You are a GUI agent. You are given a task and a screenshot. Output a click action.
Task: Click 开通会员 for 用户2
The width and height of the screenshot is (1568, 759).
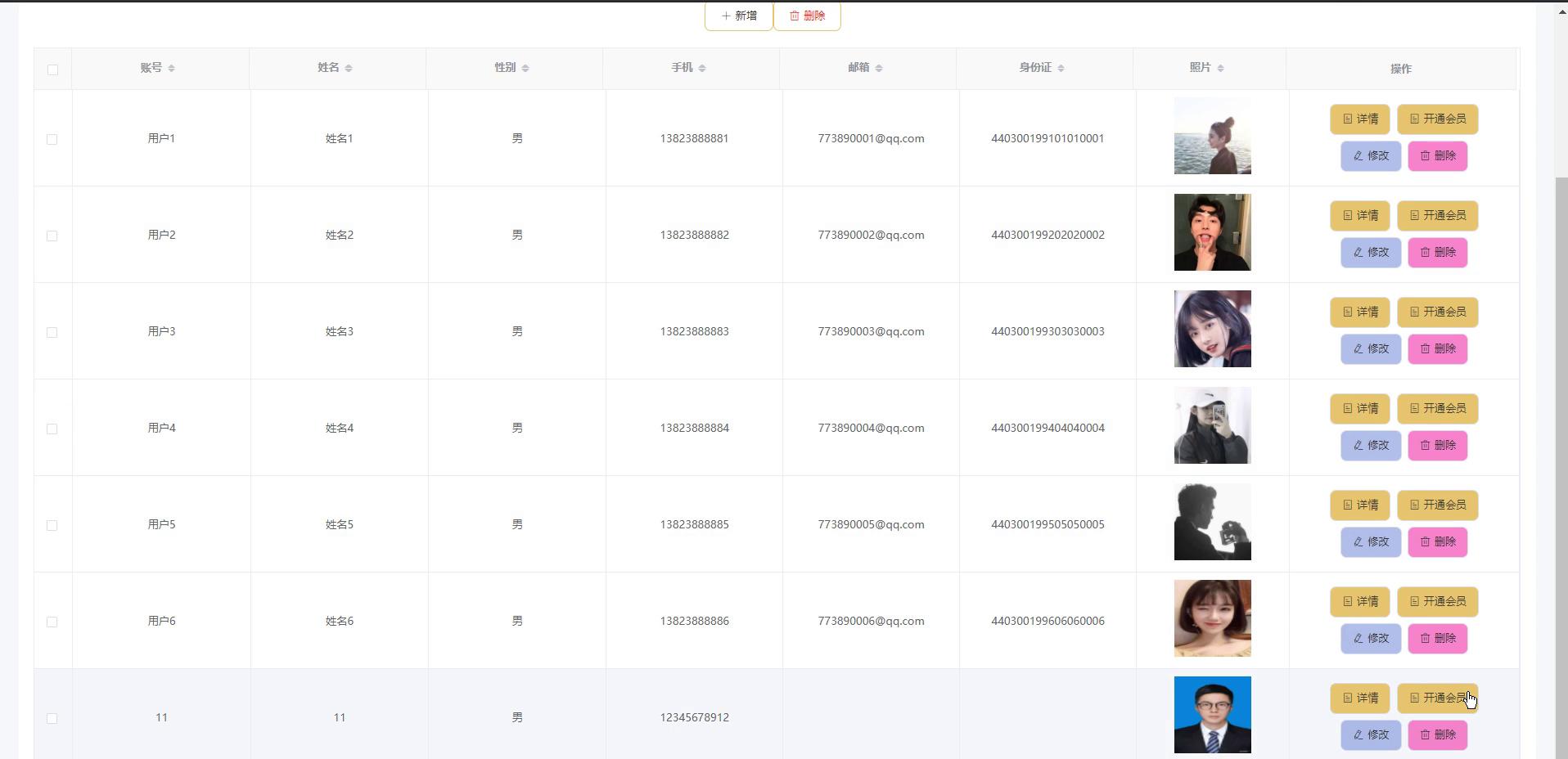(1437, 216)
